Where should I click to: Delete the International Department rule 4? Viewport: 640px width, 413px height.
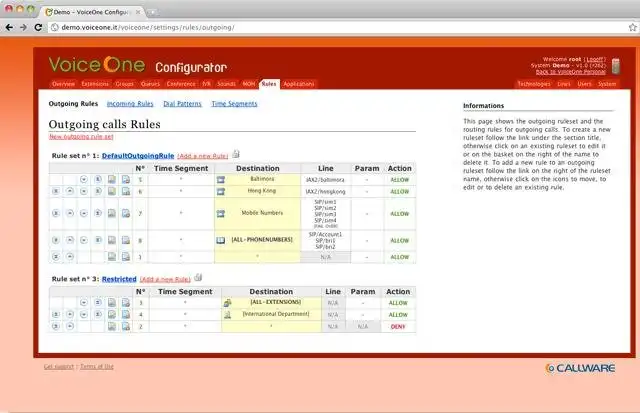click(126, 314)
